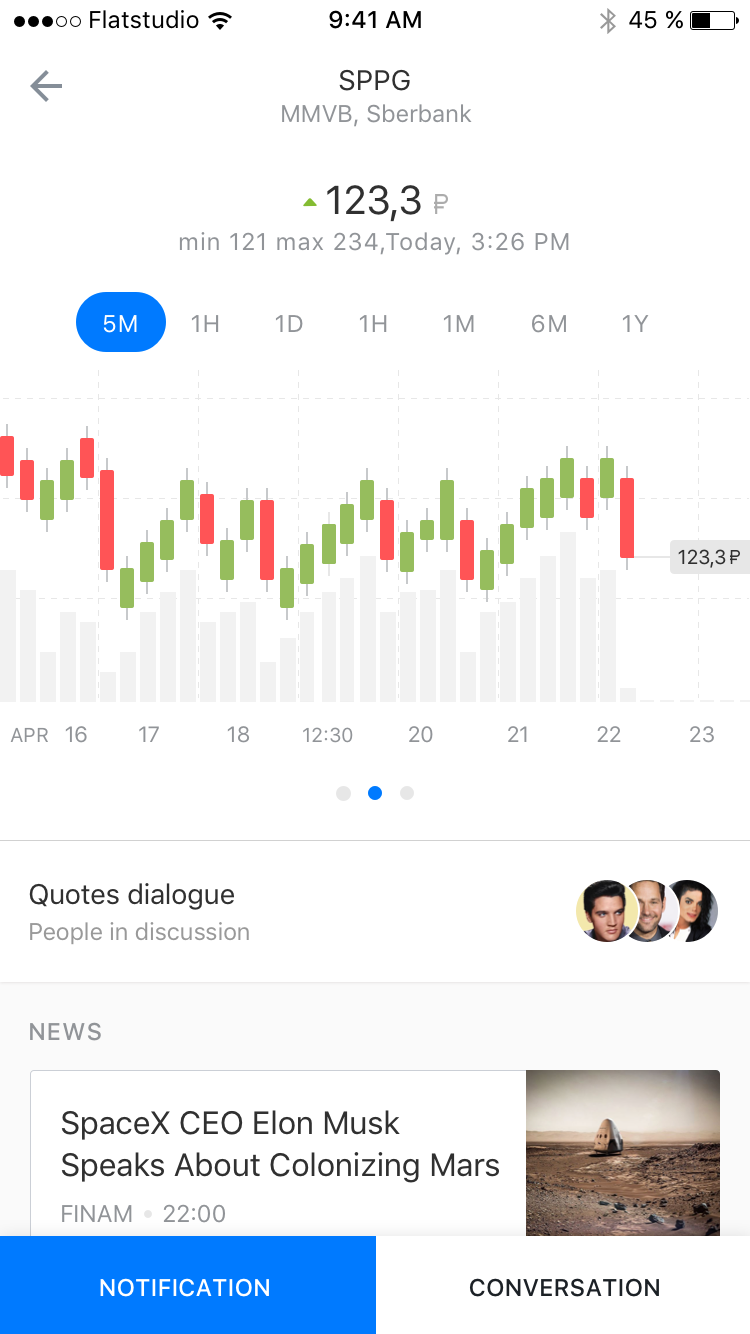Tap the Elvis avatar in Quotes dialogue
The image size is (750, 1334).
tap(607, 911)
